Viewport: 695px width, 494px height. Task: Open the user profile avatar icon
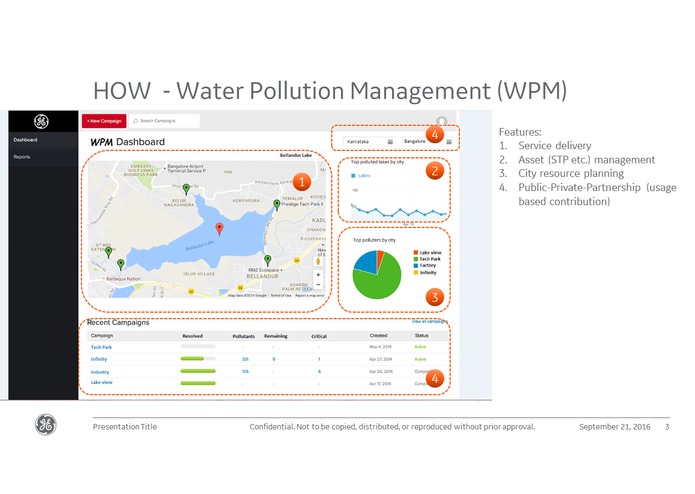[x=441, y=121]
